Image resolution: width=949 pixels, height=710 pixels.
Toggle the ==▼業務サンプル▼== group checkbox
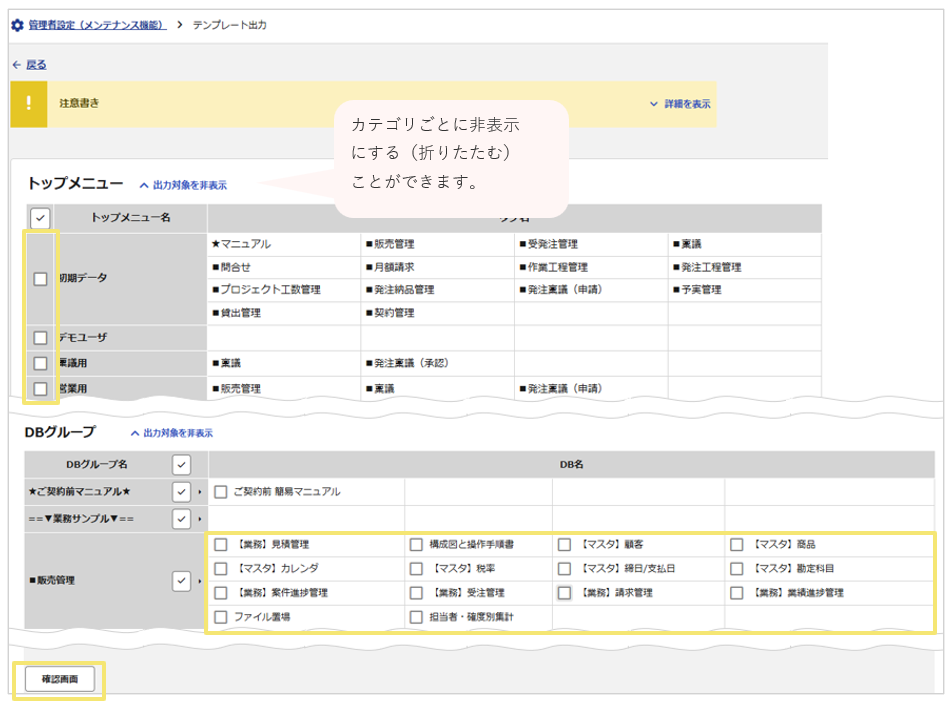tap(182, 519)
